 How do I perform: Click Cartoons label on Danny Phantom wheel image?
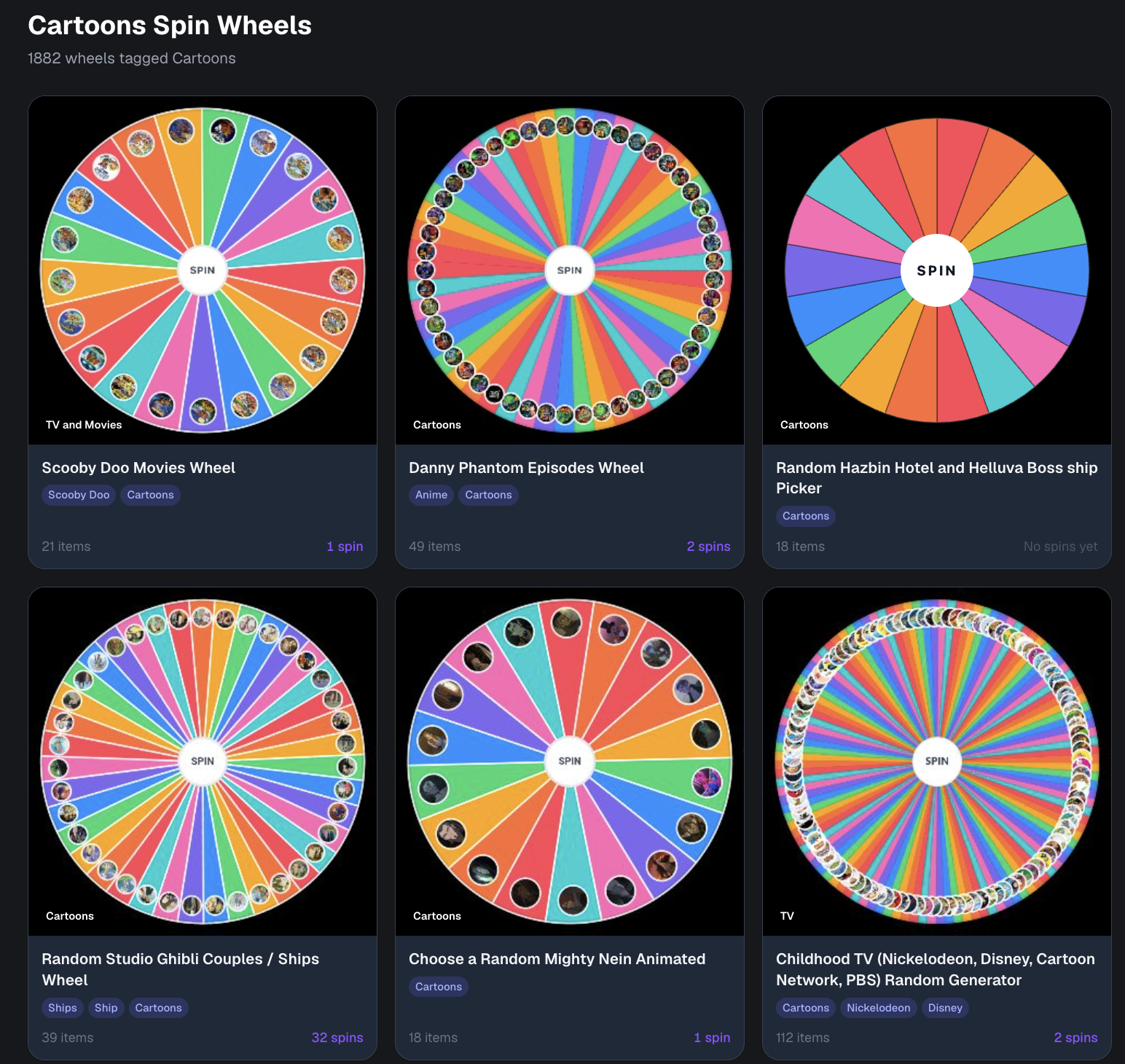(437, 425)
